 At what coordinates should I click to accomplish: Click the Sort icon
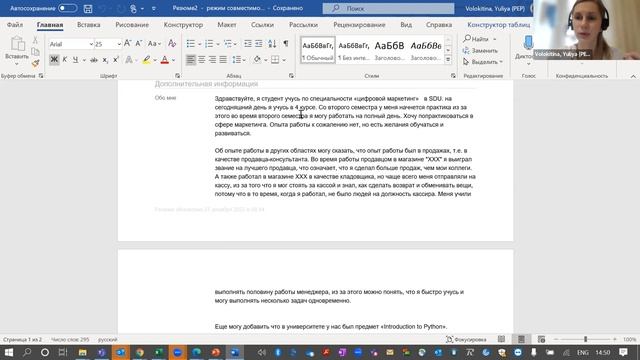(x=272, y=43)
